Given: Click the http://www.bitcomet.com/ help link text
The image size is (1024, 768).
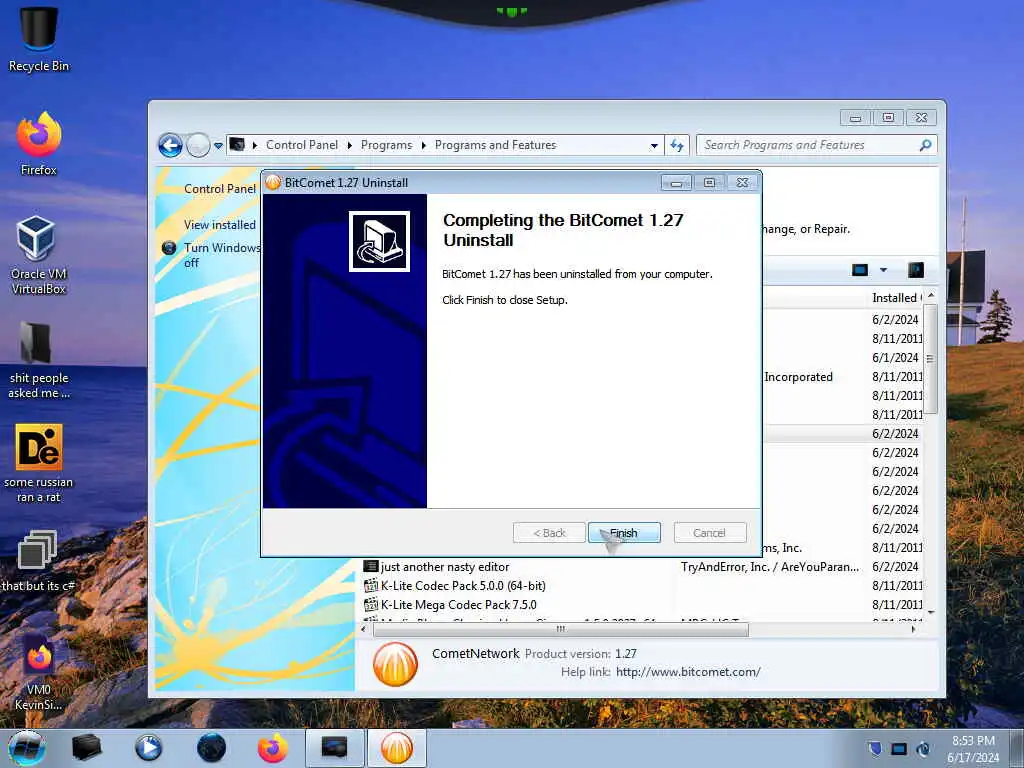Looking at the screenshot, I should pyautogui.click(x=688, y=672).
